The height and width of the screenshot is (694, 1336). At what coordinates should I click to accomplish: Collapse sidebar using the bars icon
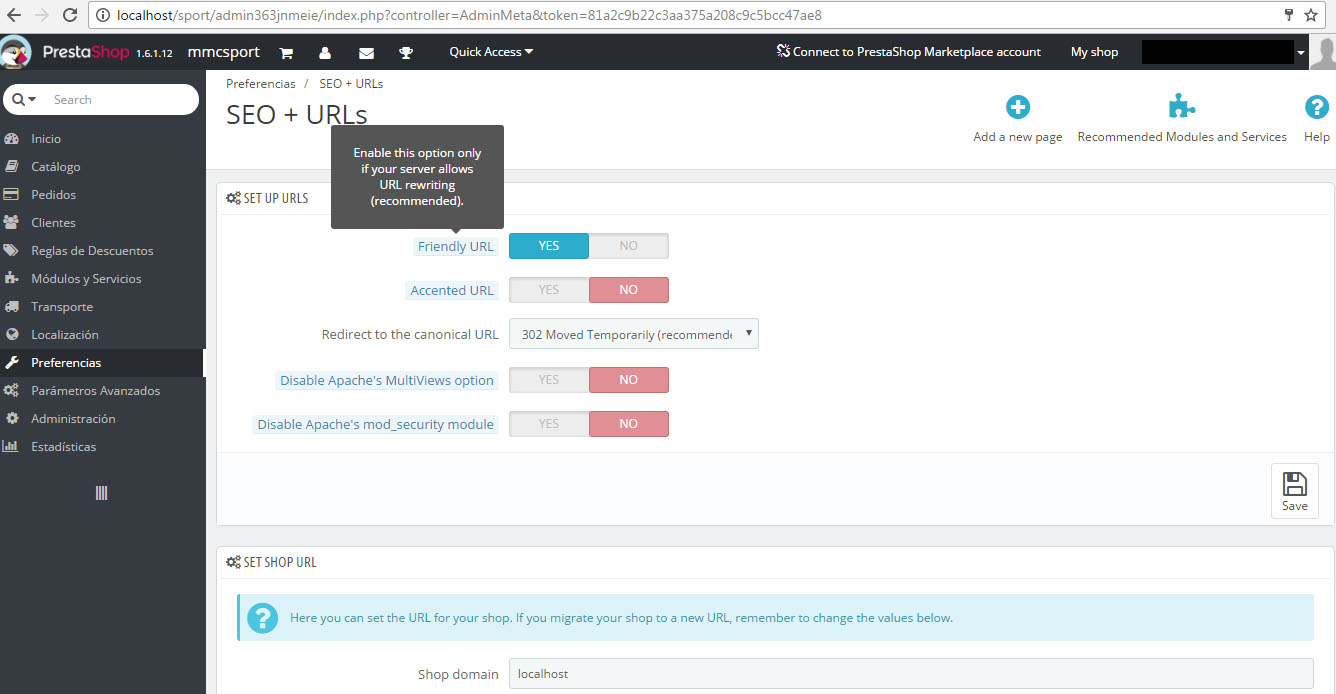click(x=101, y=493)
